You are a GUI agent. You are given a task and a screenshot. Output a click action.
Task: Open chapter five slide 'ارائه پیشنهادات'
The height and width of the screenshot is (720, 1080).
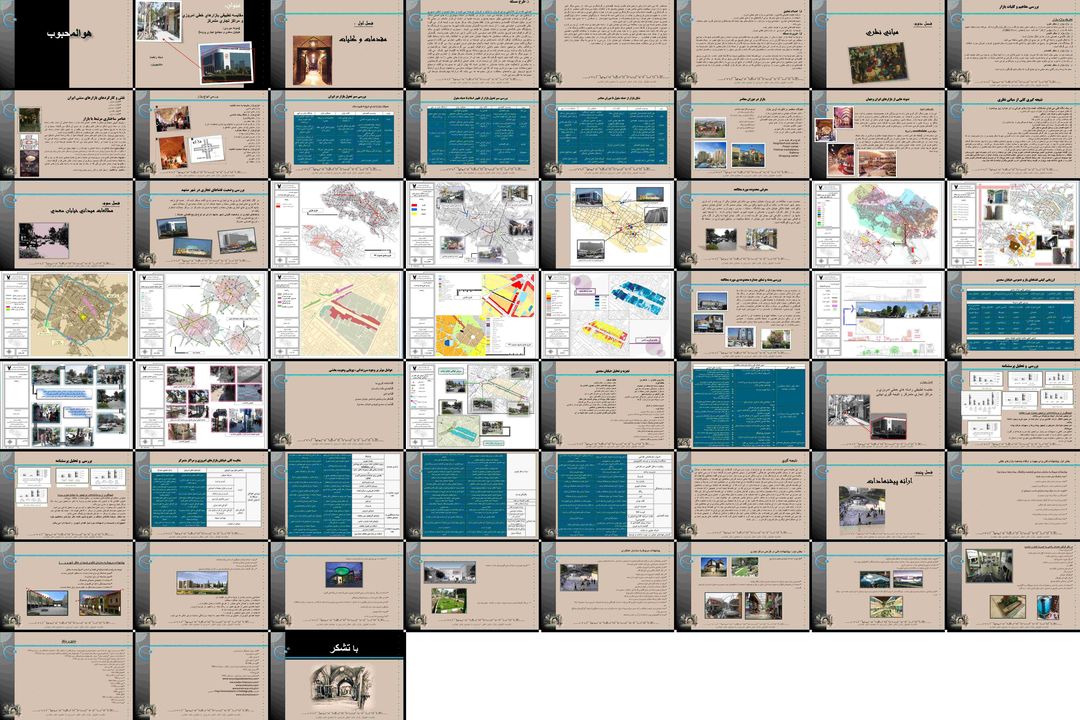click(878, 495)
